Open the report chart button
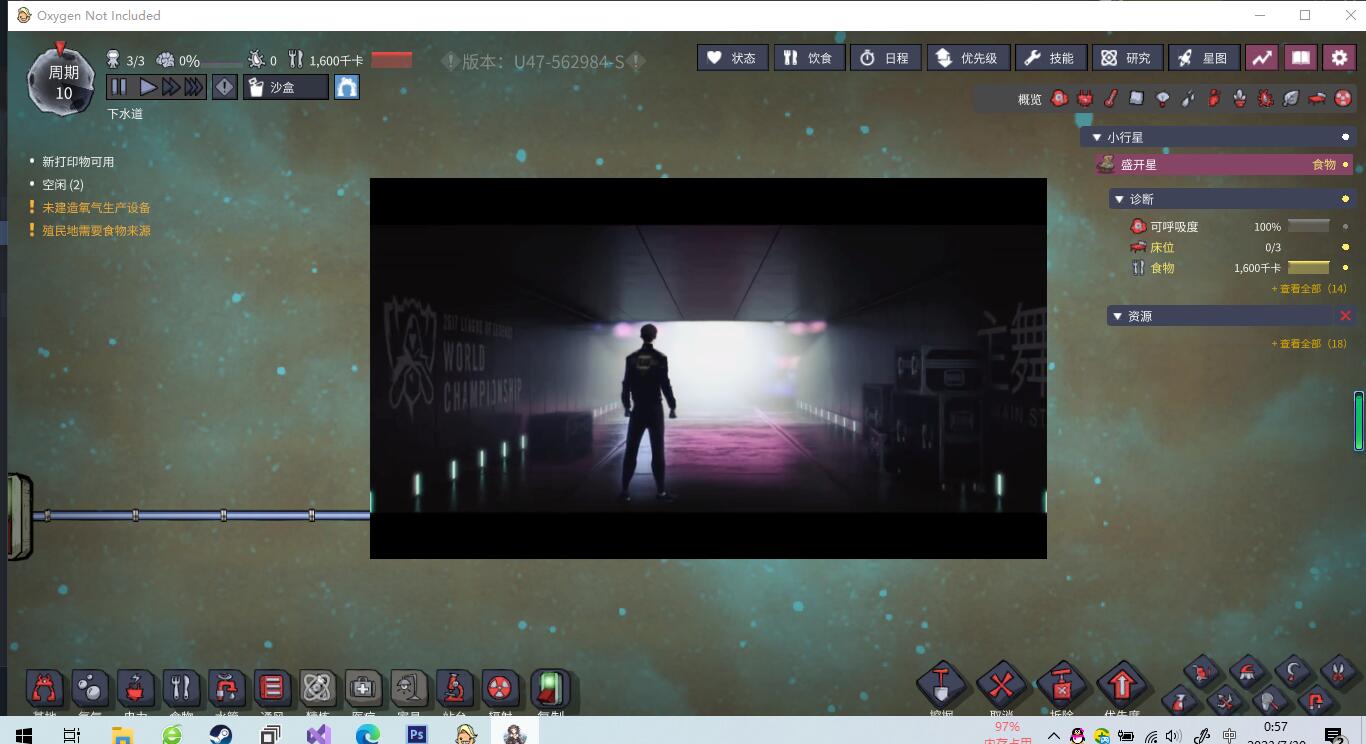The width and height of the screenshot is (1366, 744). click(x=1262, y=58)
